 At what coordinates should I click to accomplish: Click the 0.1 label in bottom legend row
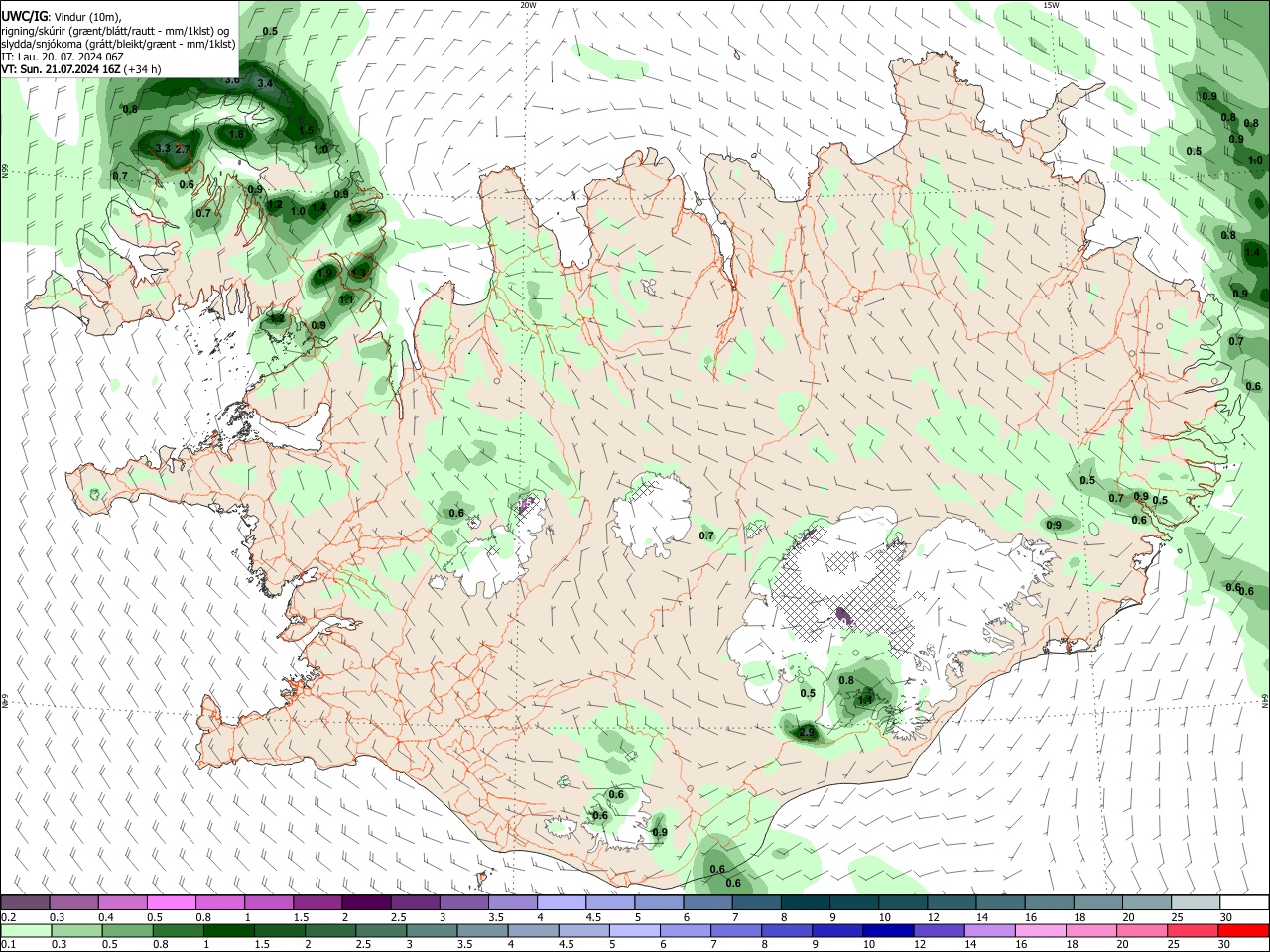tap(9, 945)
